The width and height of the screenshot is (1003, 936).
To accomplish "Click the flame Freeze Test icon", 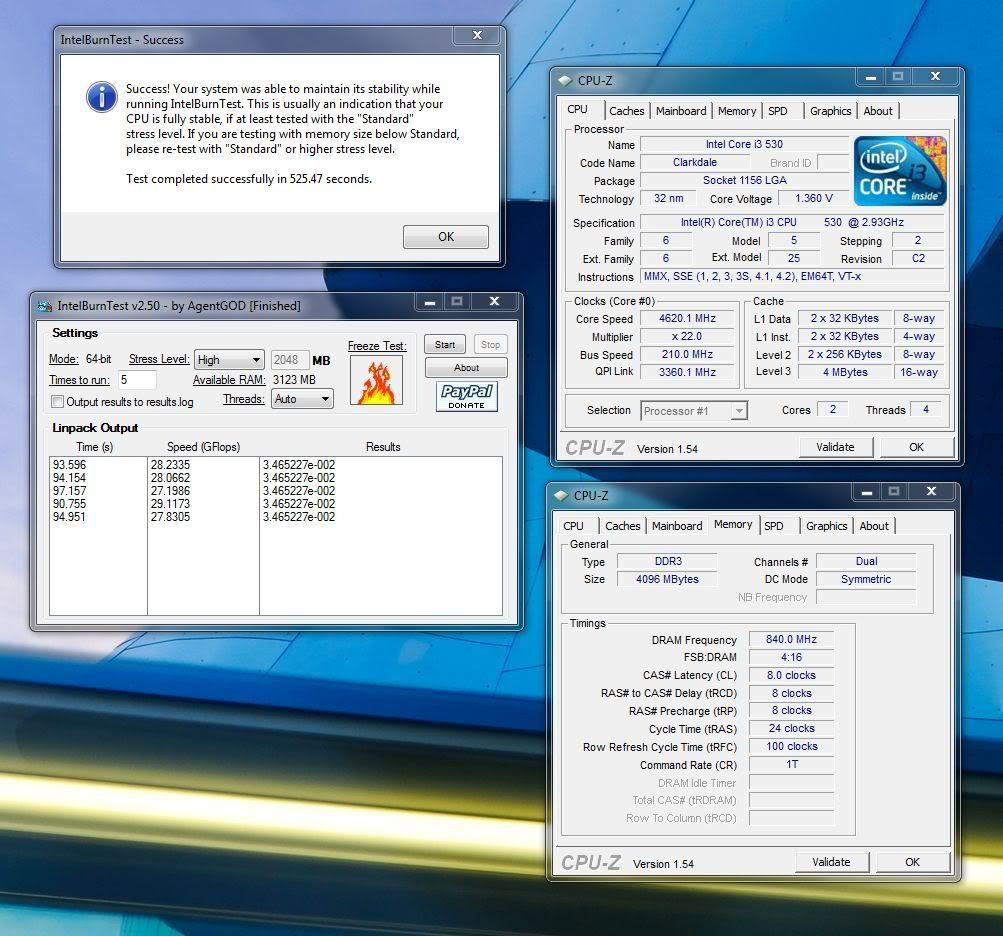I will click(376, 380).
